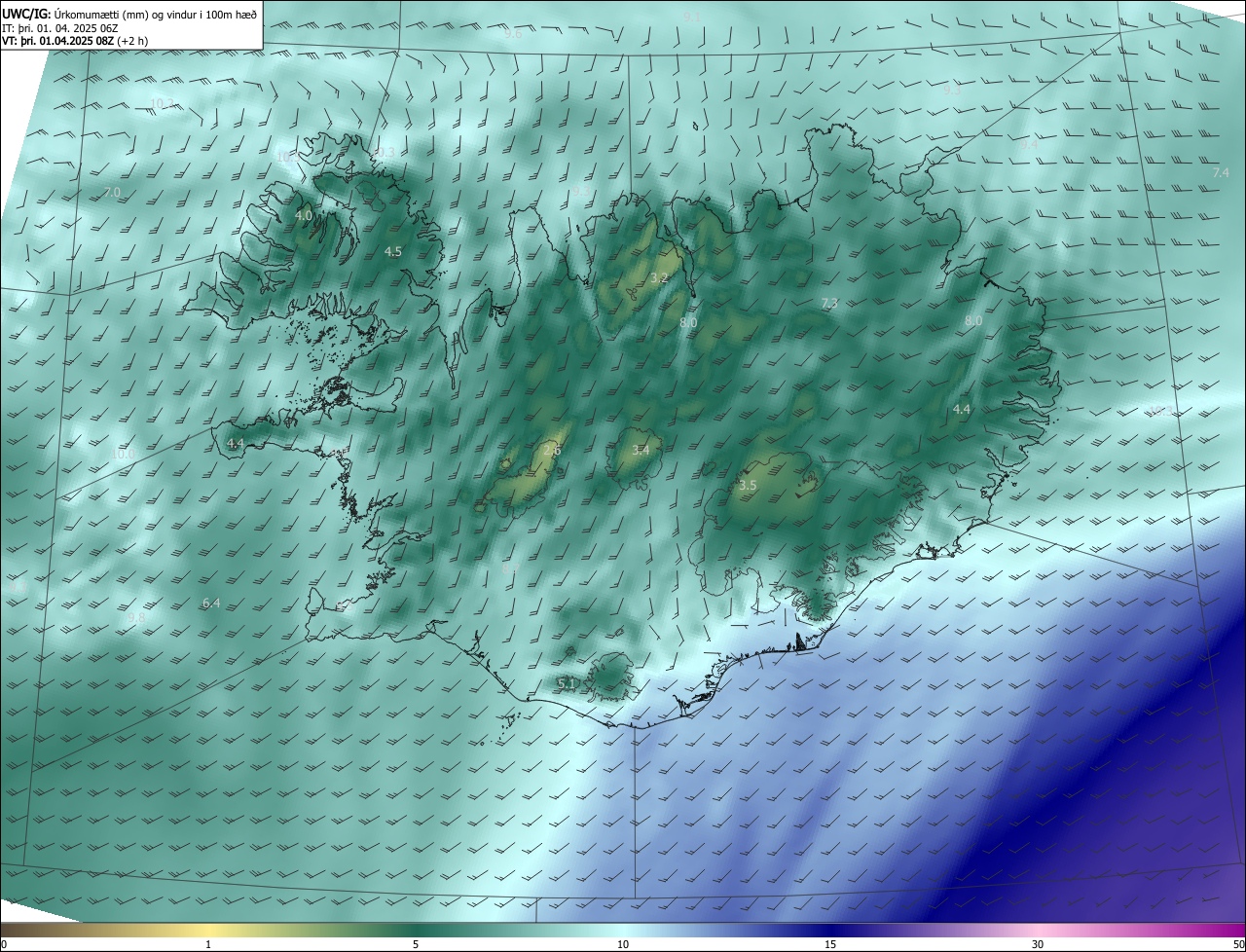Click the 7.3 value label on the map
This screenshot has width=1246, height=952.
pyautogui.click(x=829, y=304)
